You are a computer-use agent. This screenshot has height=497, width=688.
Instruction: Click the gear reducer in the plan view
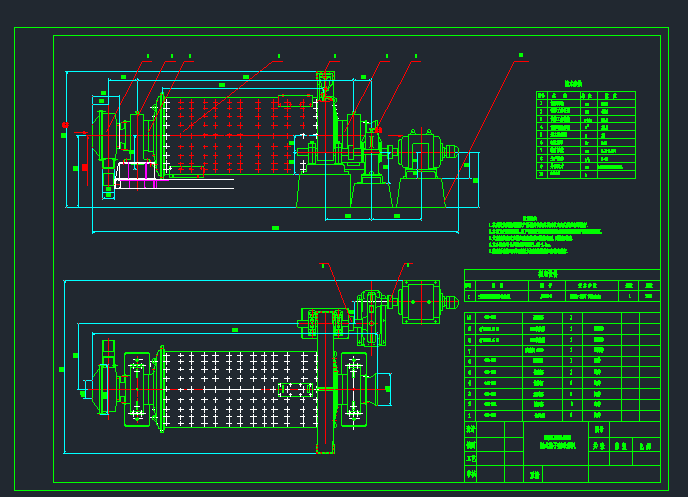click(x=371, y=317)
